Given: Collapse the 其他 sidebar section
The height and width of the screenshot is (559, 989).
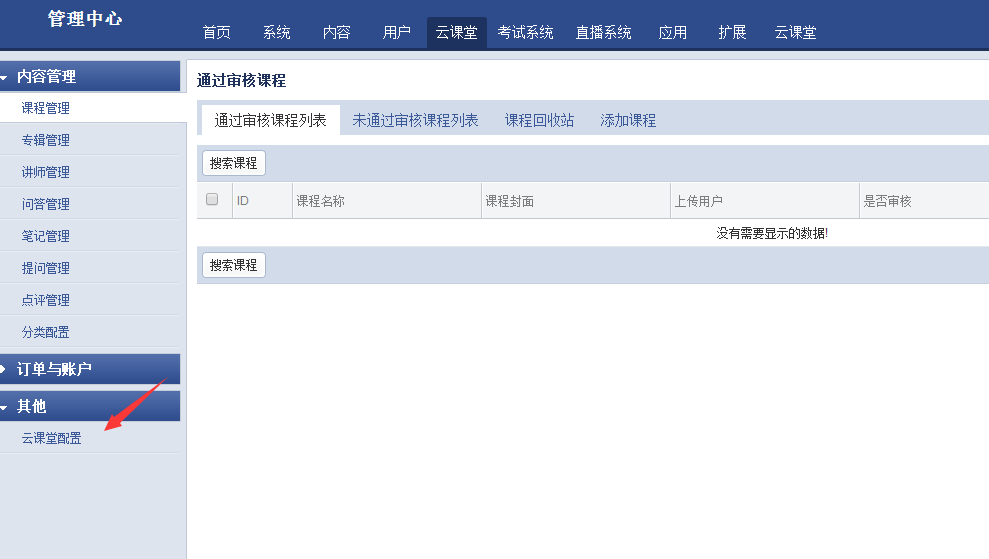Looking at the screenshot, I should tap(90, 406).
